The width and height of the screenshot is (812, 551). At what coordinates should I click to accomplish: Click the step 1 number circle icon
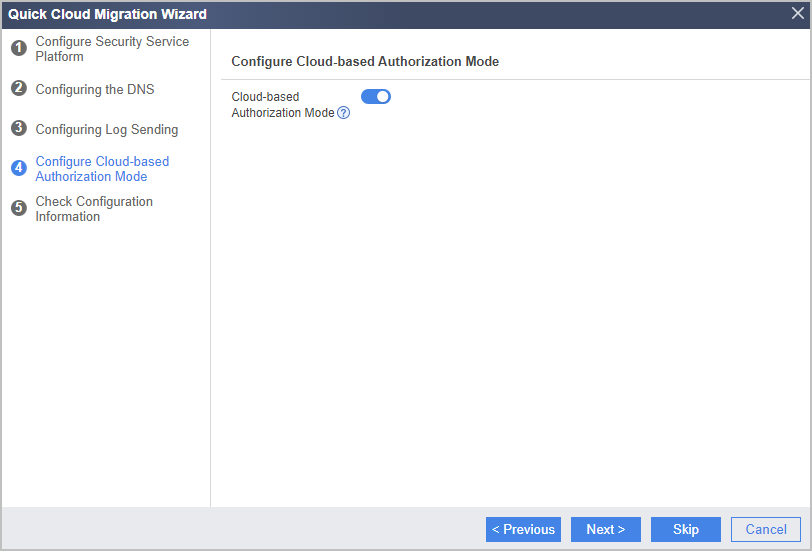coord(19,48)
